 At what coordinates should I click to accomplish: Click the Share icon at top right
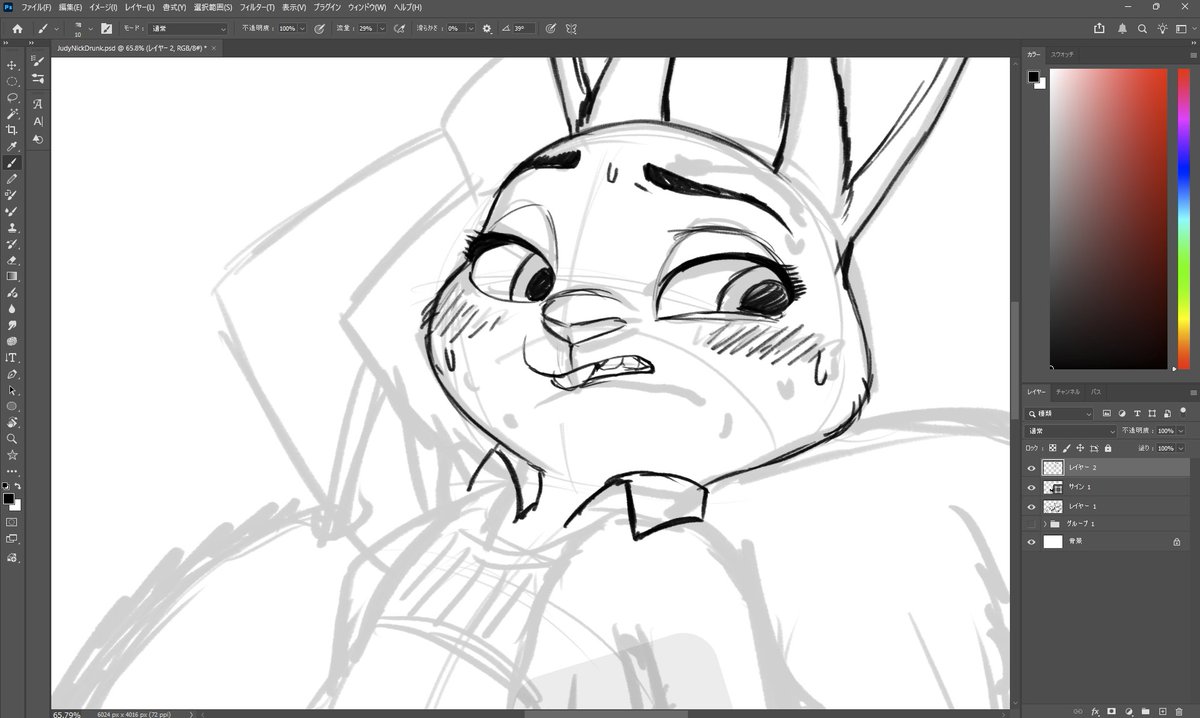[x=1099, y=28]
